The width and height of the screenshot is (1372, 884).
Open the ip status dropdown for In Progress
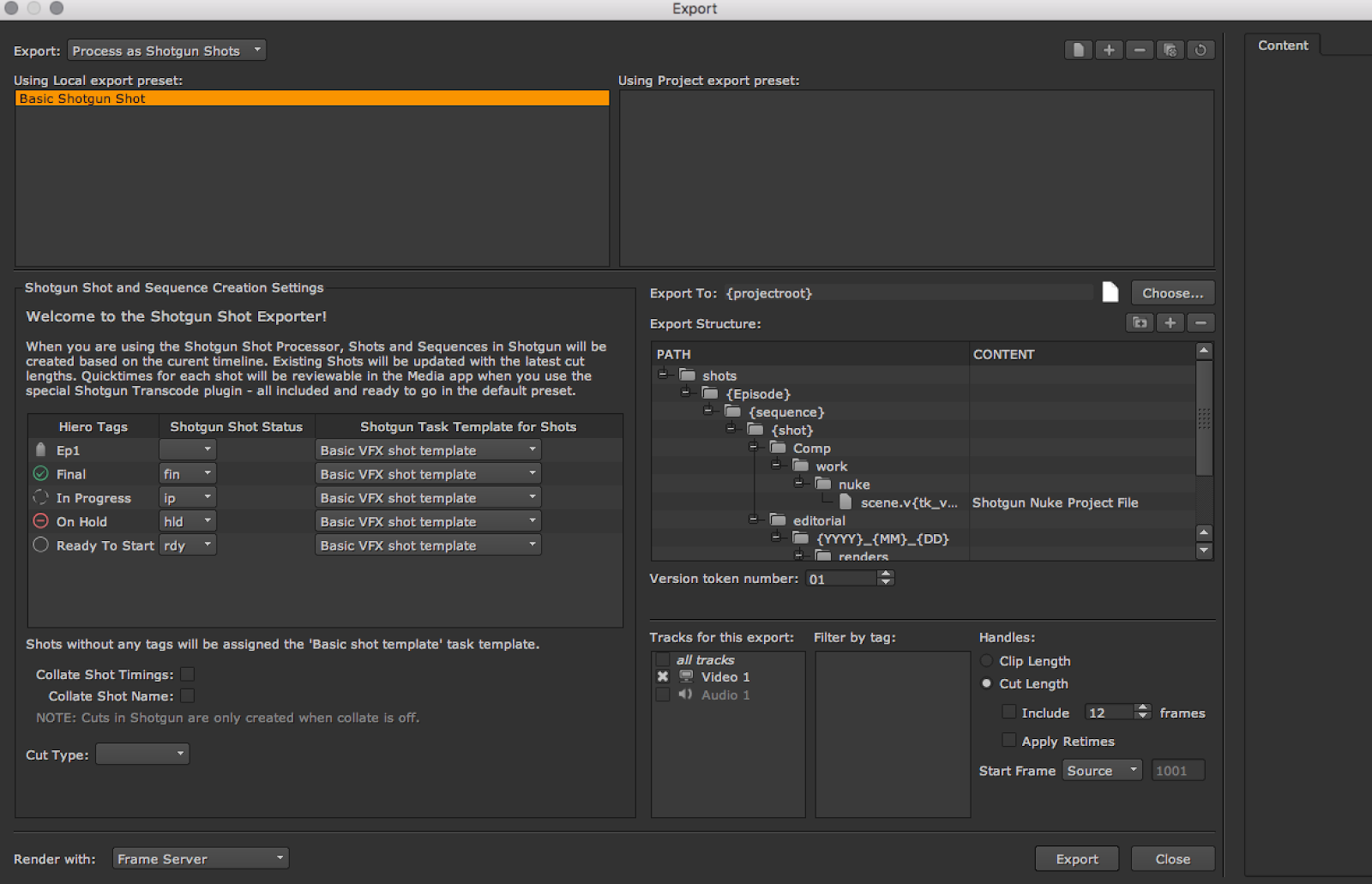(x=188, y=497)
